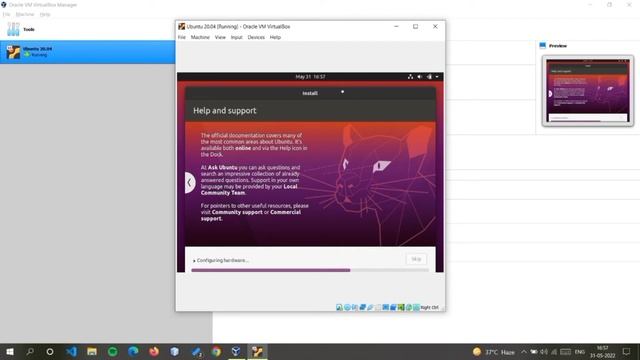Select Tools in VirtualBox Manager sidebar
This screenshot has width=640, height=360.
pyautogui.click(x=88, y=29)
